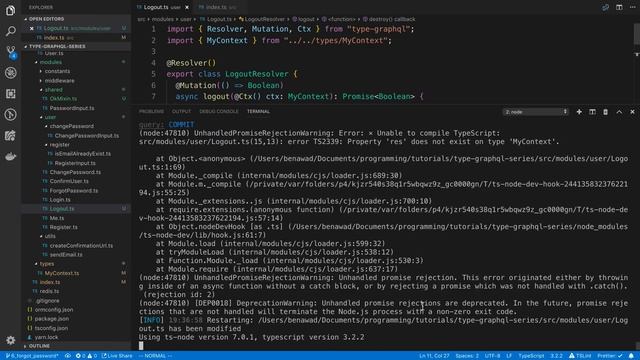
Task: Switch to the index.ts editor tab
Action: 216,7
